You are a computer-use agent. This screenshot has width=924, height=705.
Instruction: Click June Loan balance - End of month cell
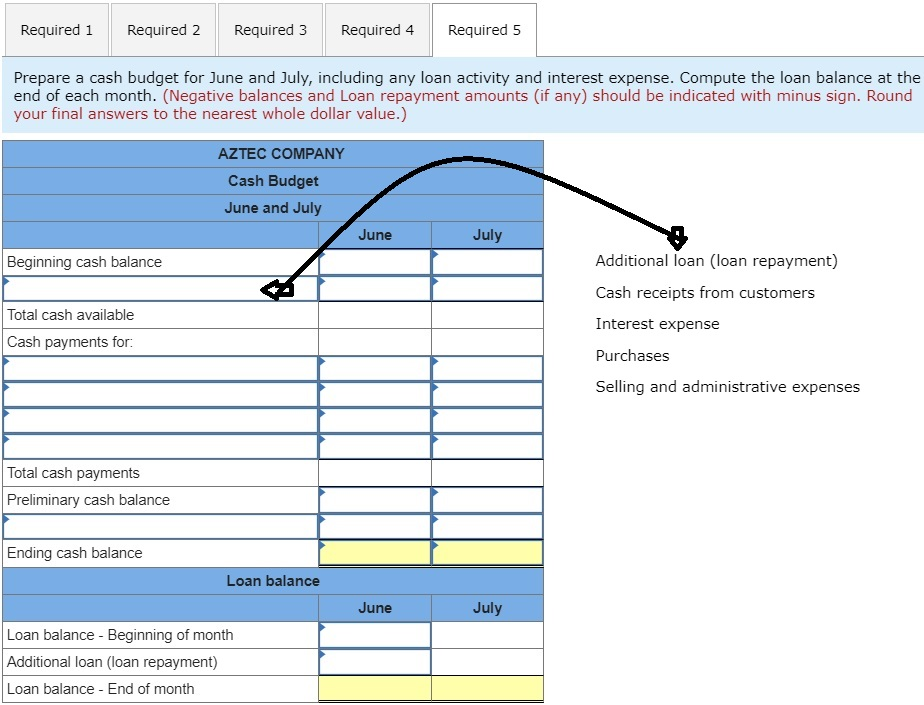pyautogui.click(x=375, y=688)
